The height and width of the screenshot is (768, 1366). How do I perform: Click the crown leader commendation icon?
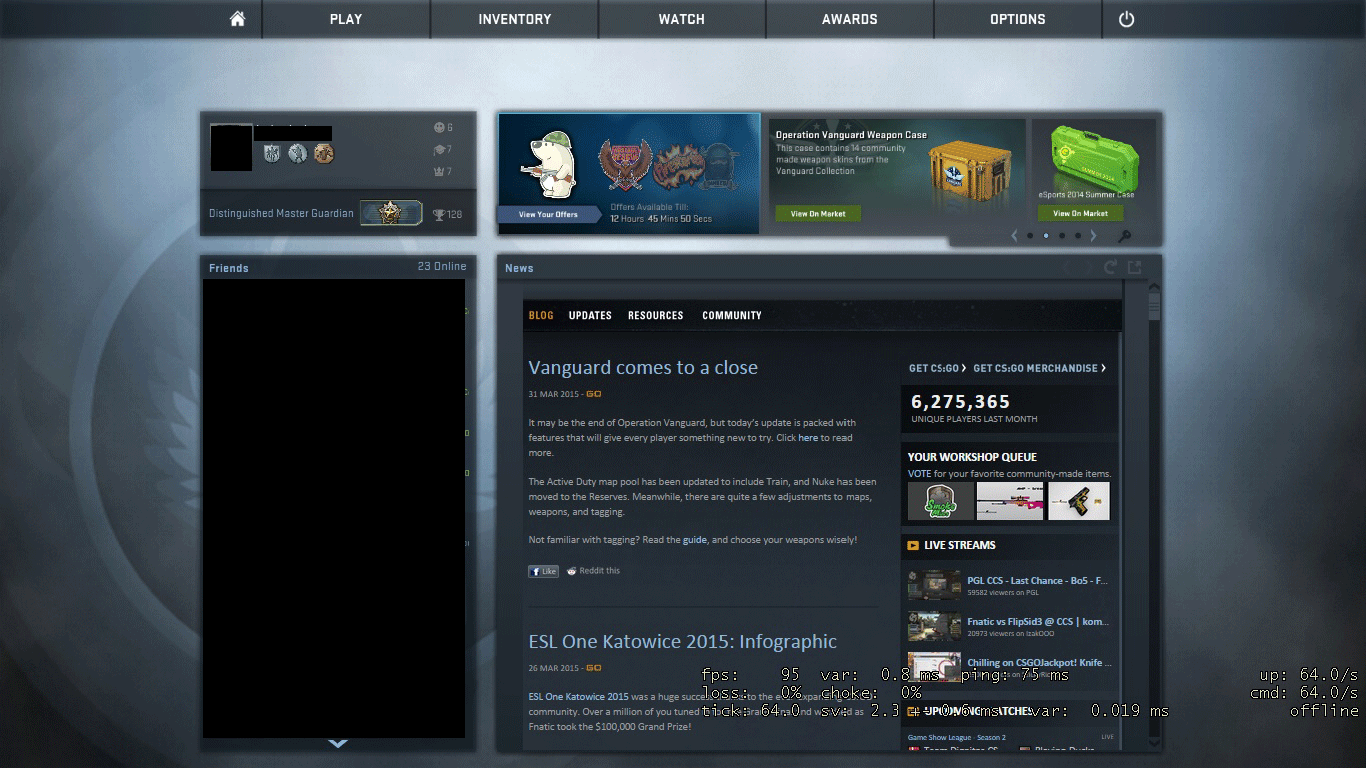tap(438, 171)
